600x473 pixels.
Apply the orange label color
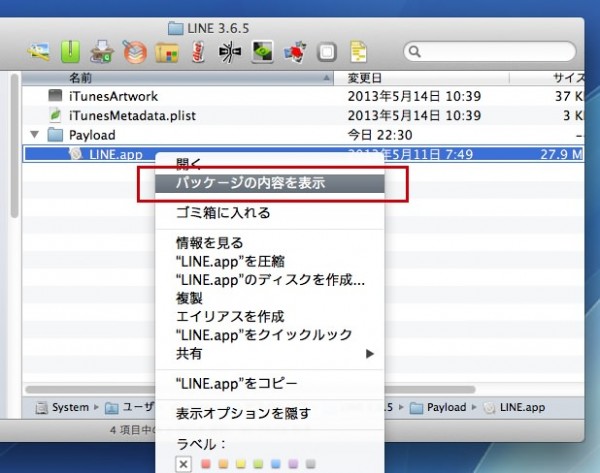click(x=223, y=464)
